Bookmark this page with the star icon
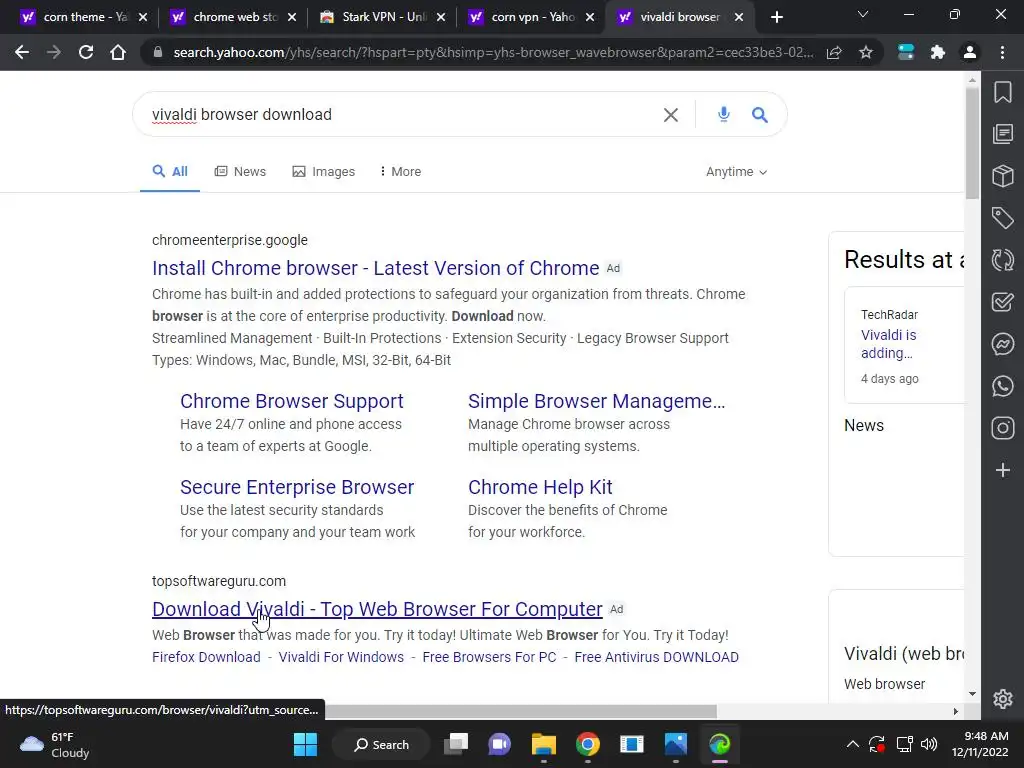Image resolution: width=1024 pixels, height=768 pixels. click(866, 52)
